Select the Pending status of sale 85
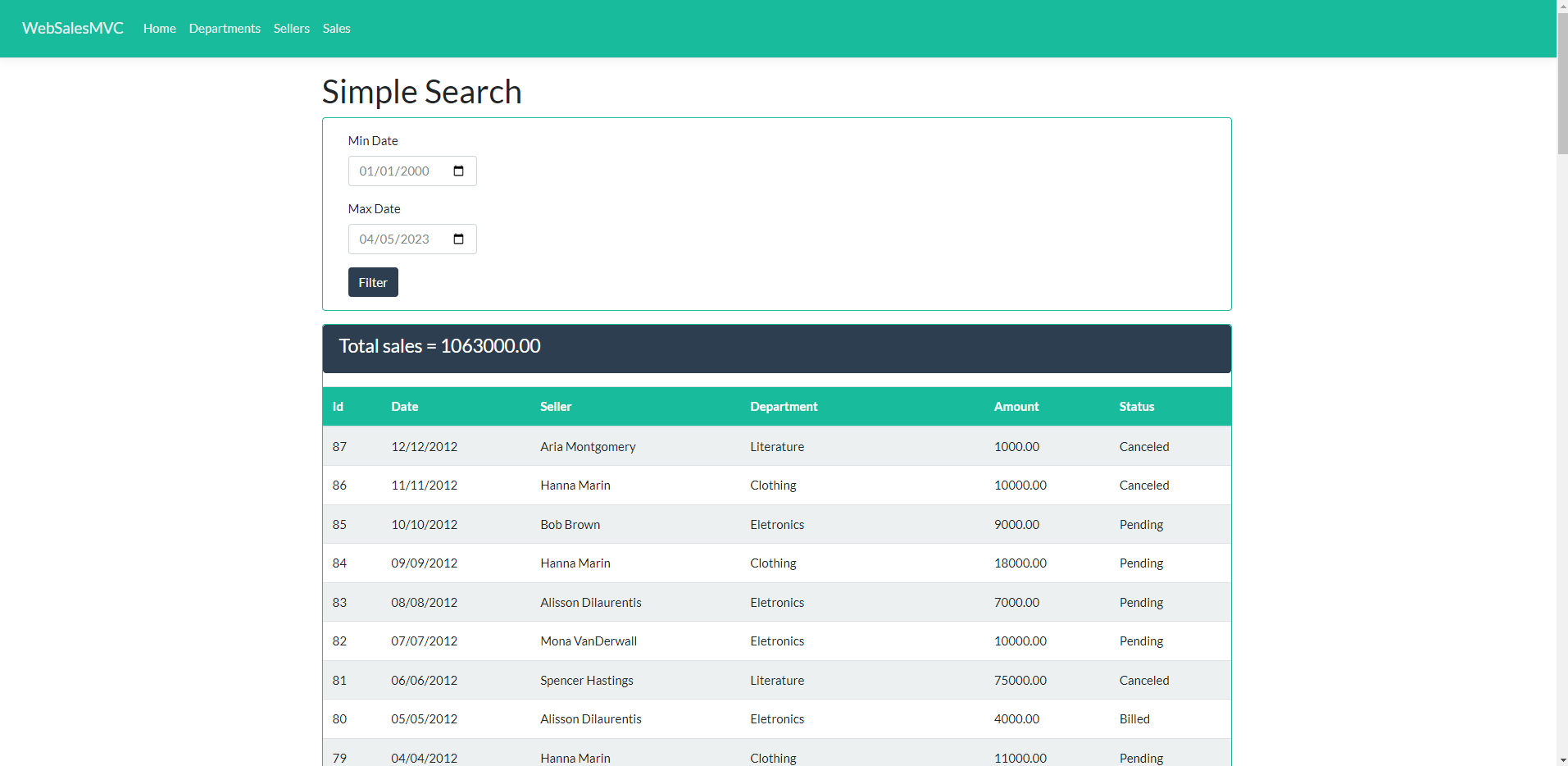Viewport: 1568px width, 766px height. click(1141, 524)
